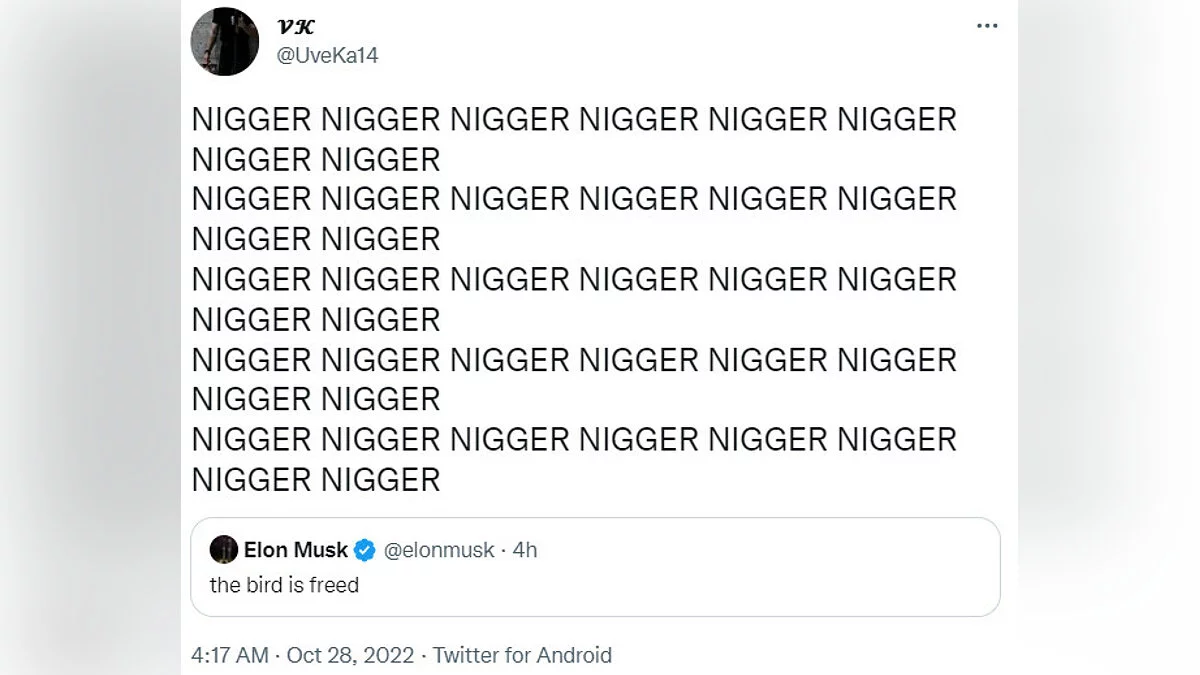
Task: Open the three-dot more options menu
Action: click(x=987, y=25)
